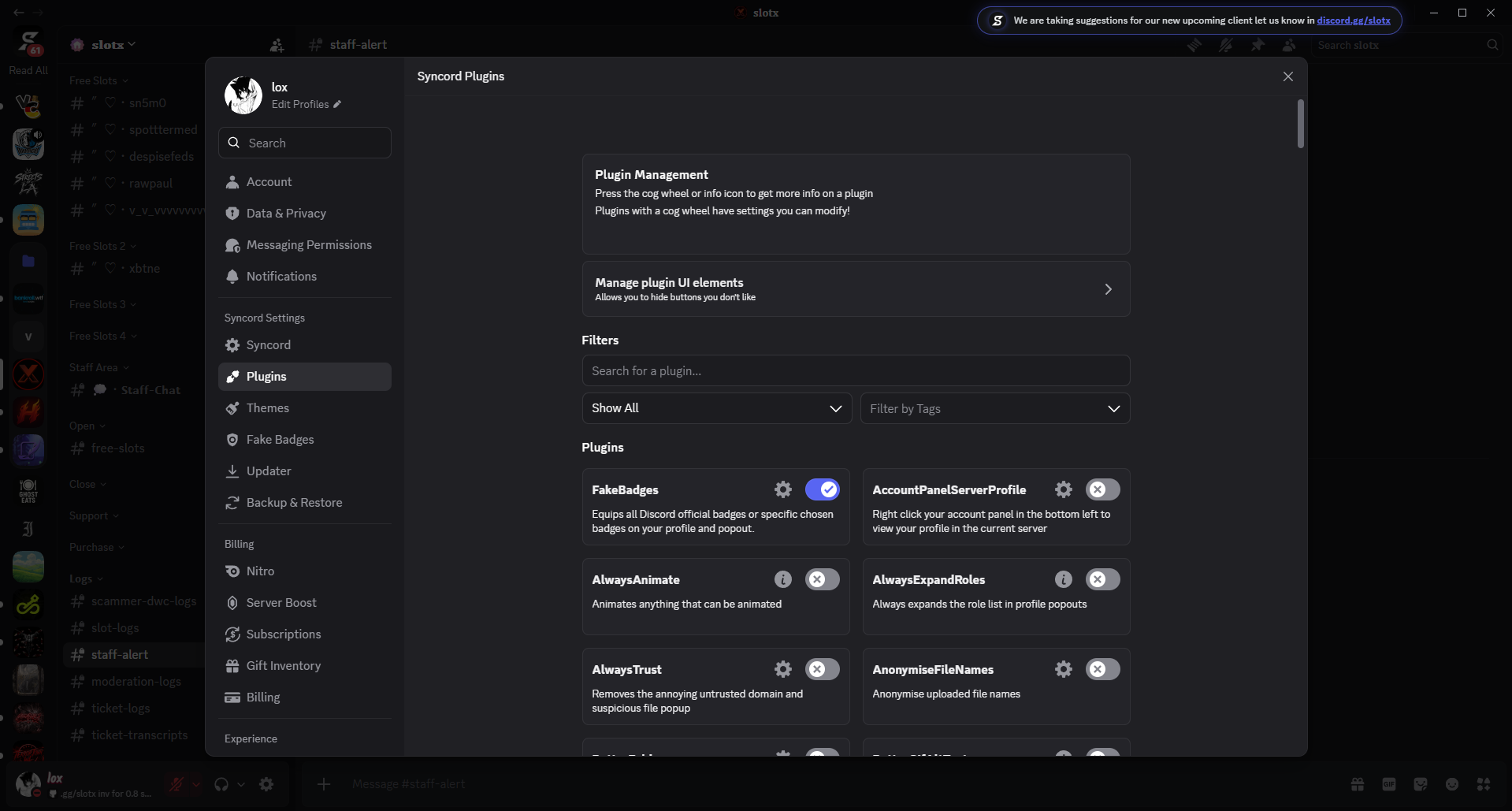Open Data & Privacy settings
This screenshot has width=1512, height=811.
[x=305, y=214]
